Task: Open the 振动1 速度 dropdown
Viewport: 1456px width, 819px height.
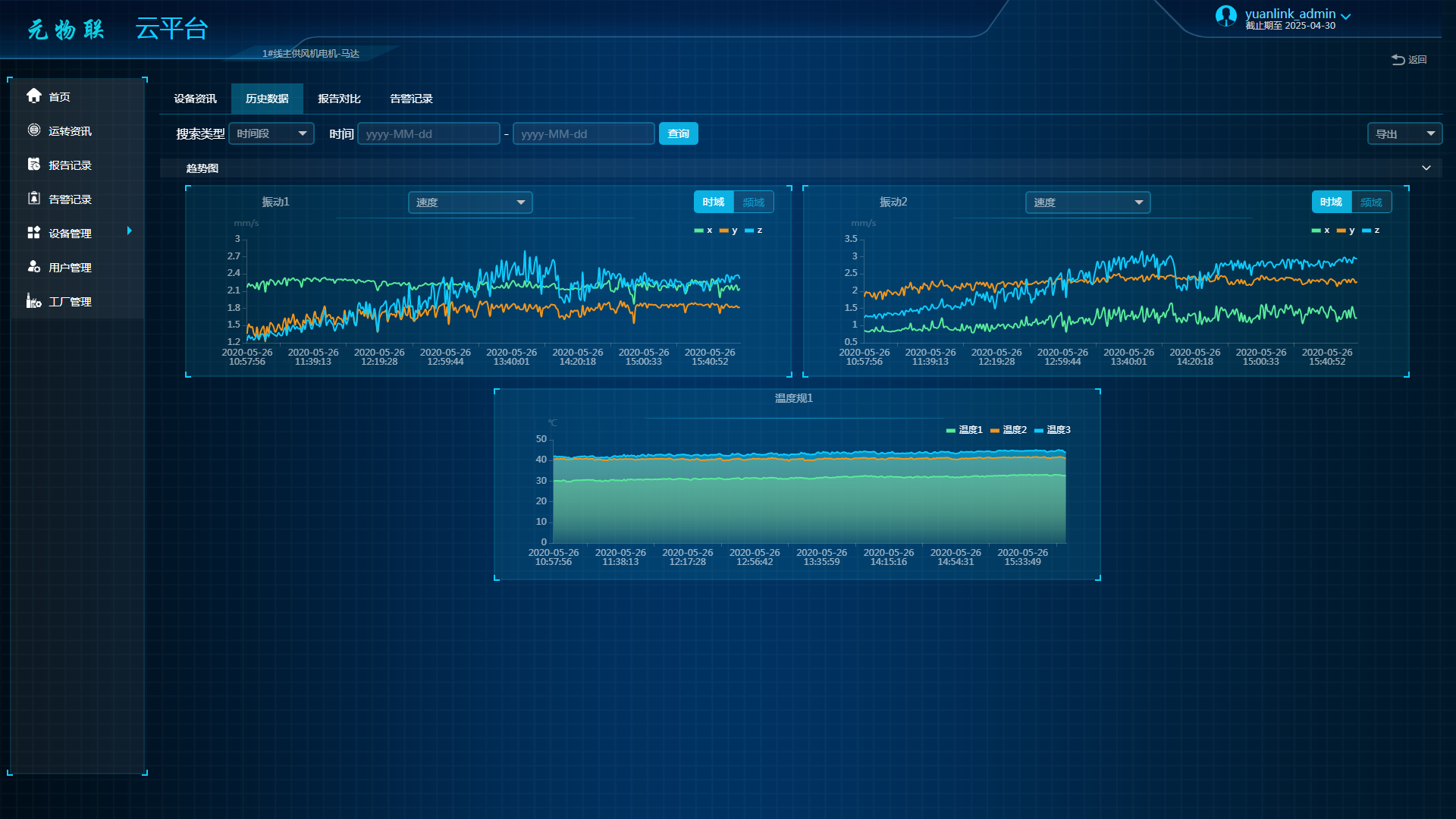Action: [x=470, y=202]
